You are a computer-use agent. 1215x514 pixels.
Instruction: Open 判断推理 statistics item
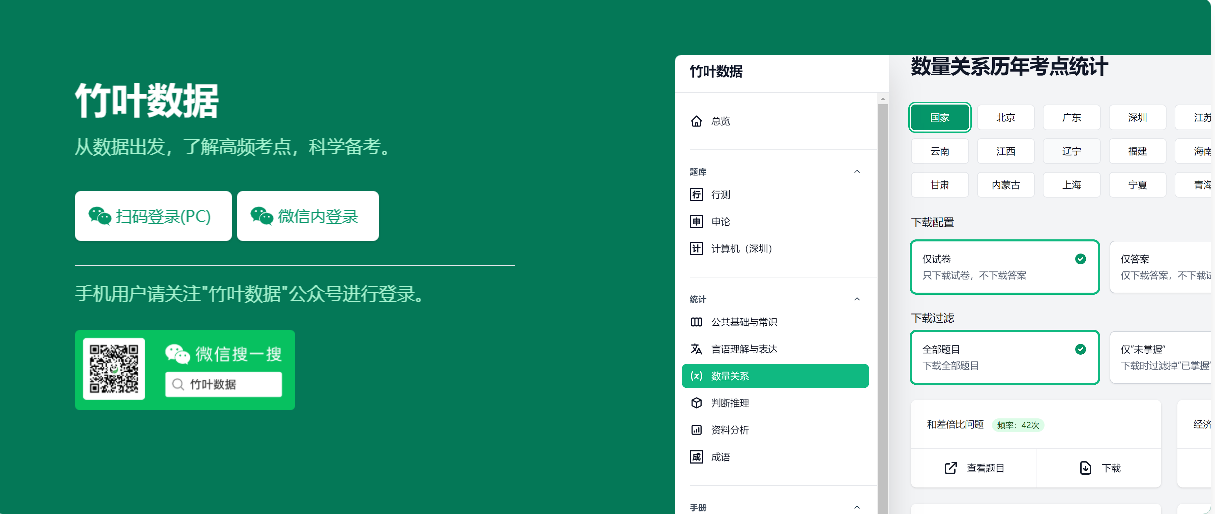775,403
